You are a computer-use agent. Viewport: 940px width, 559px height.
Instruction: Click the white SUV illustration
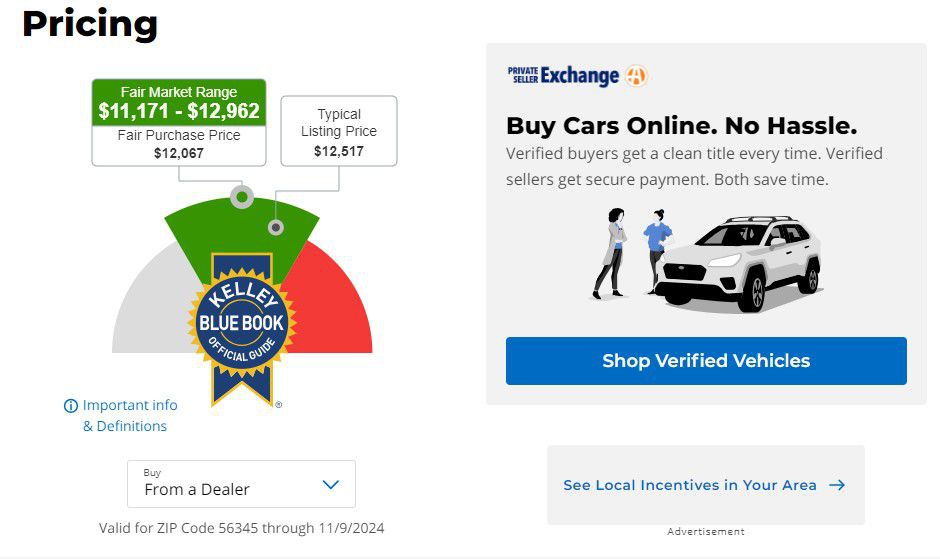[739, 263]
